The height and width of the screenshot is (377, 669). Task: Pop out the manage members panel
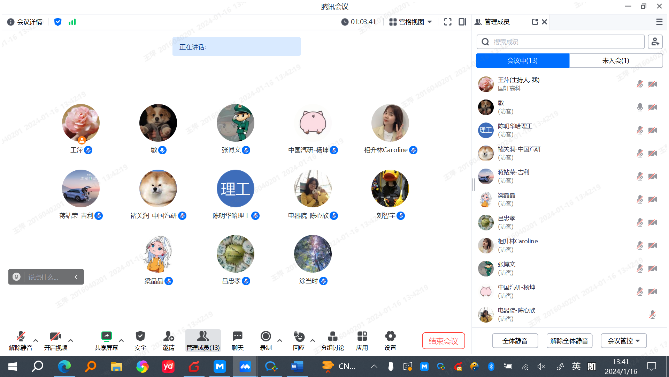(x=535, y=22)
